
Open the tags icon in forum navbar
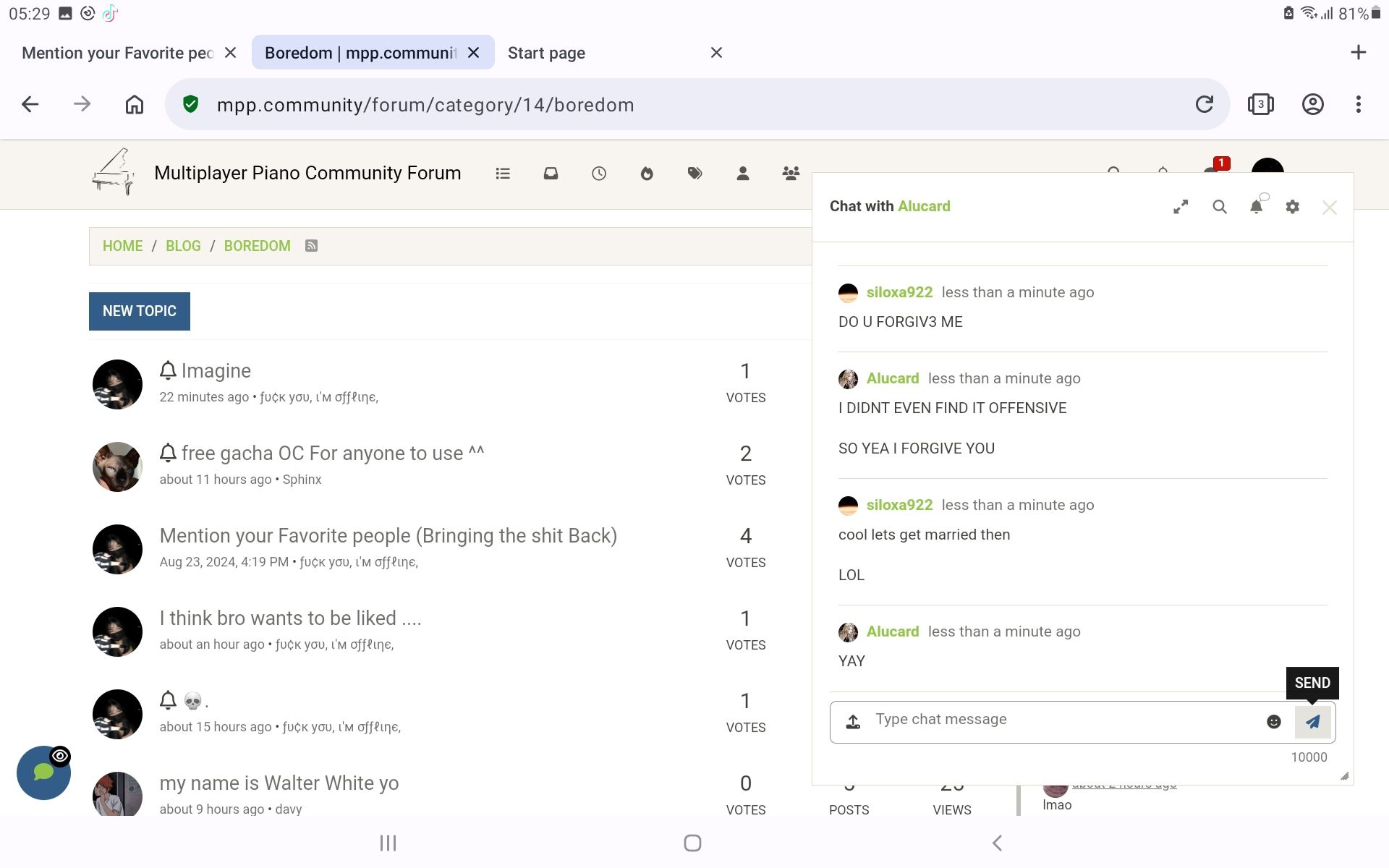(694, 174)
